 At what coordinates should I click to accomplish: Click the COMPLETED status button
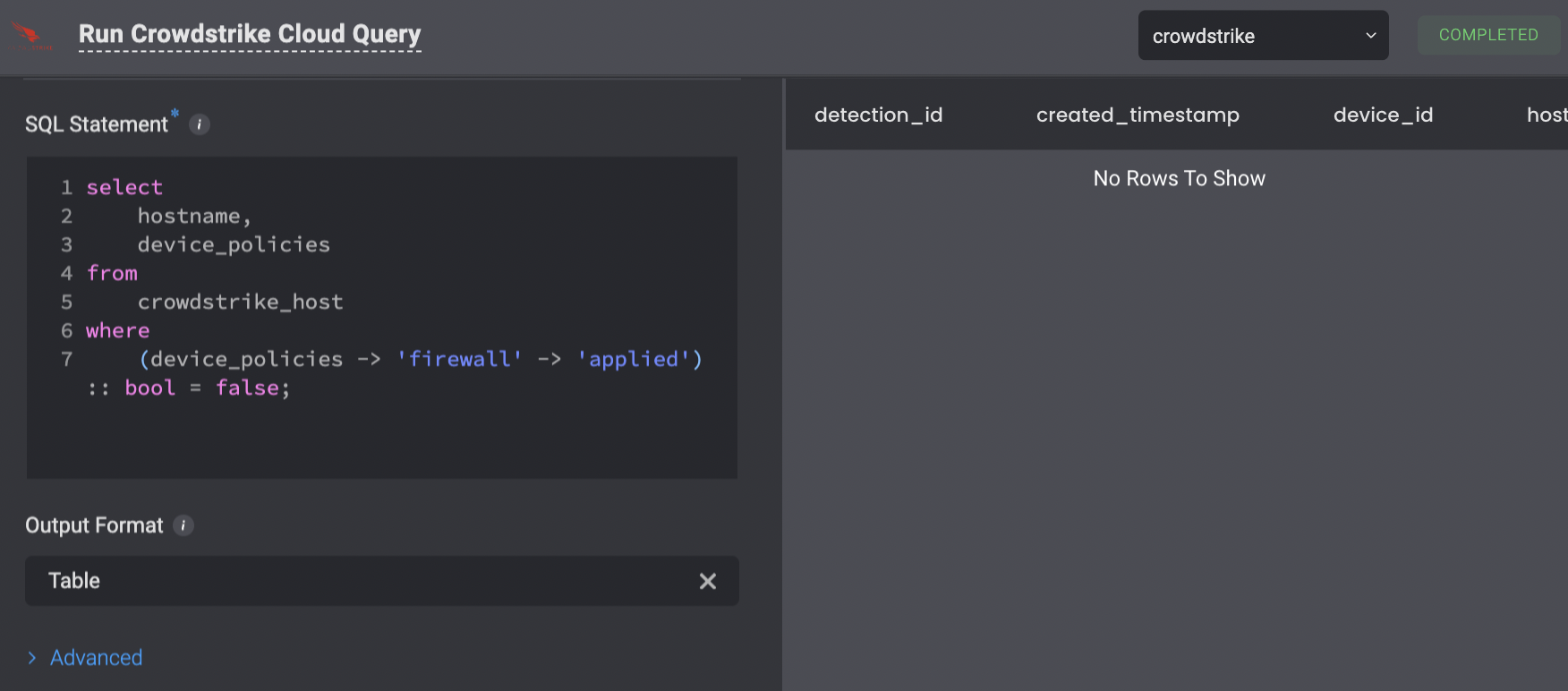(1488, 35)
